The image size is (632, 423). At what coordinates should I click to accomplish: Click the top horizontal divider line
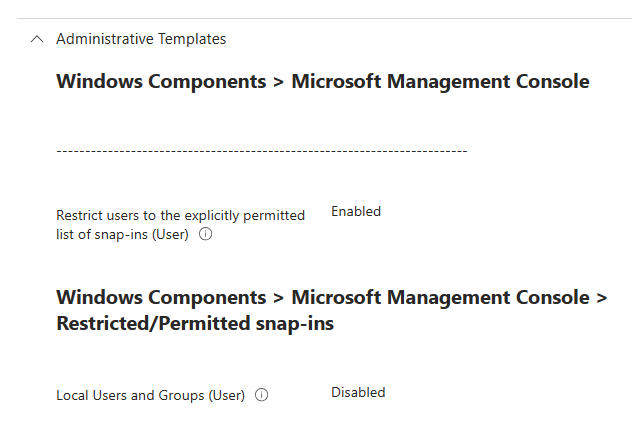[x=324, y=19]
